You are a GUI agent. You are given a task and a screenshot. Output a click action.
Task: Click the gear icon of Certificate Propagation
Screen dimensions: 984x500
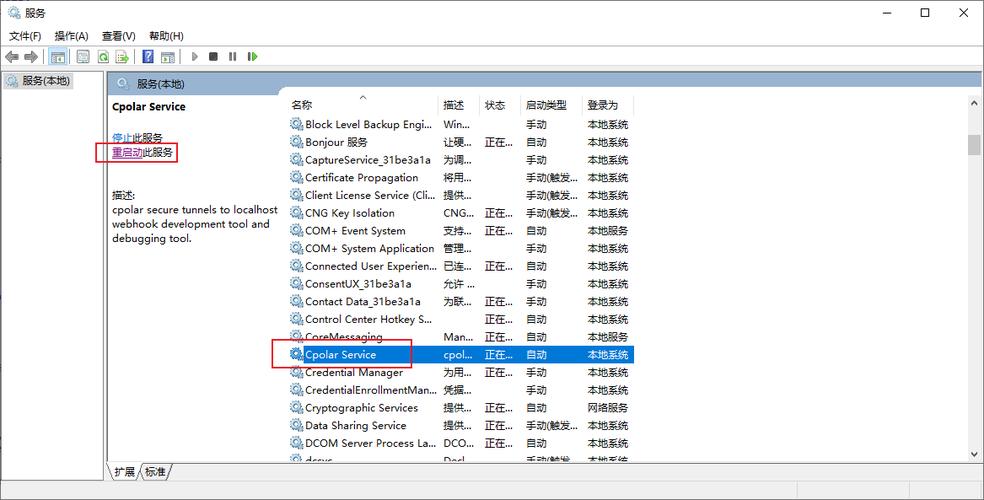click(296, 178)
